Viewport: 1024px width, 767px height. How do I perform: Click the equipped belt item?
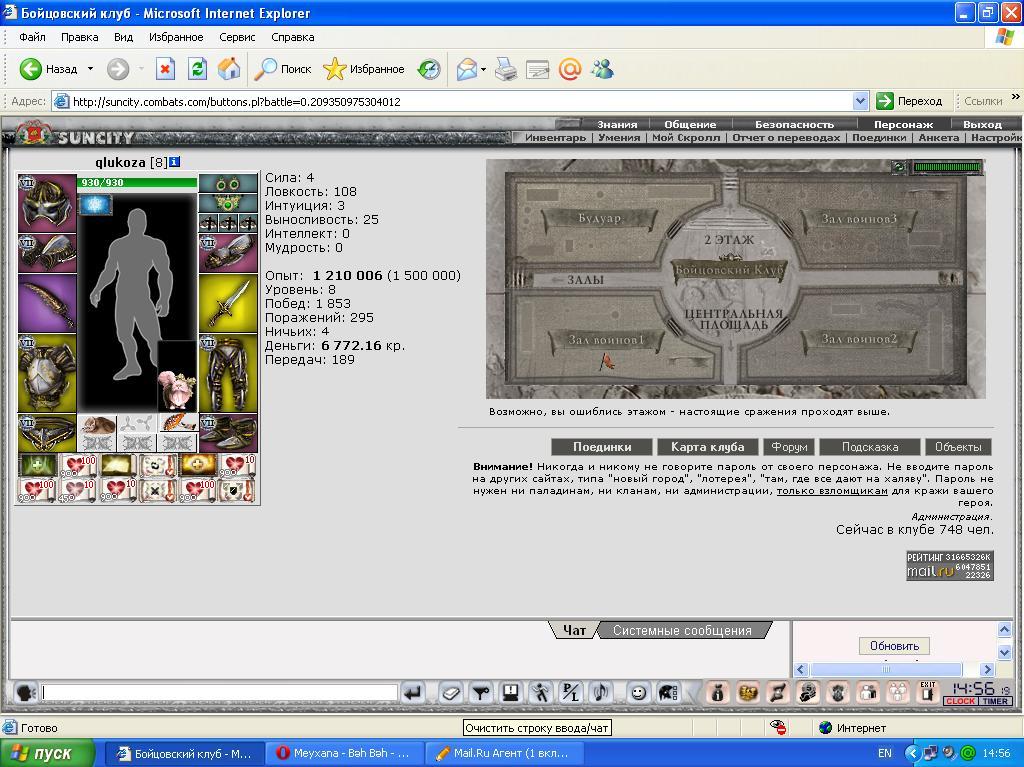(x=47, y=433)
